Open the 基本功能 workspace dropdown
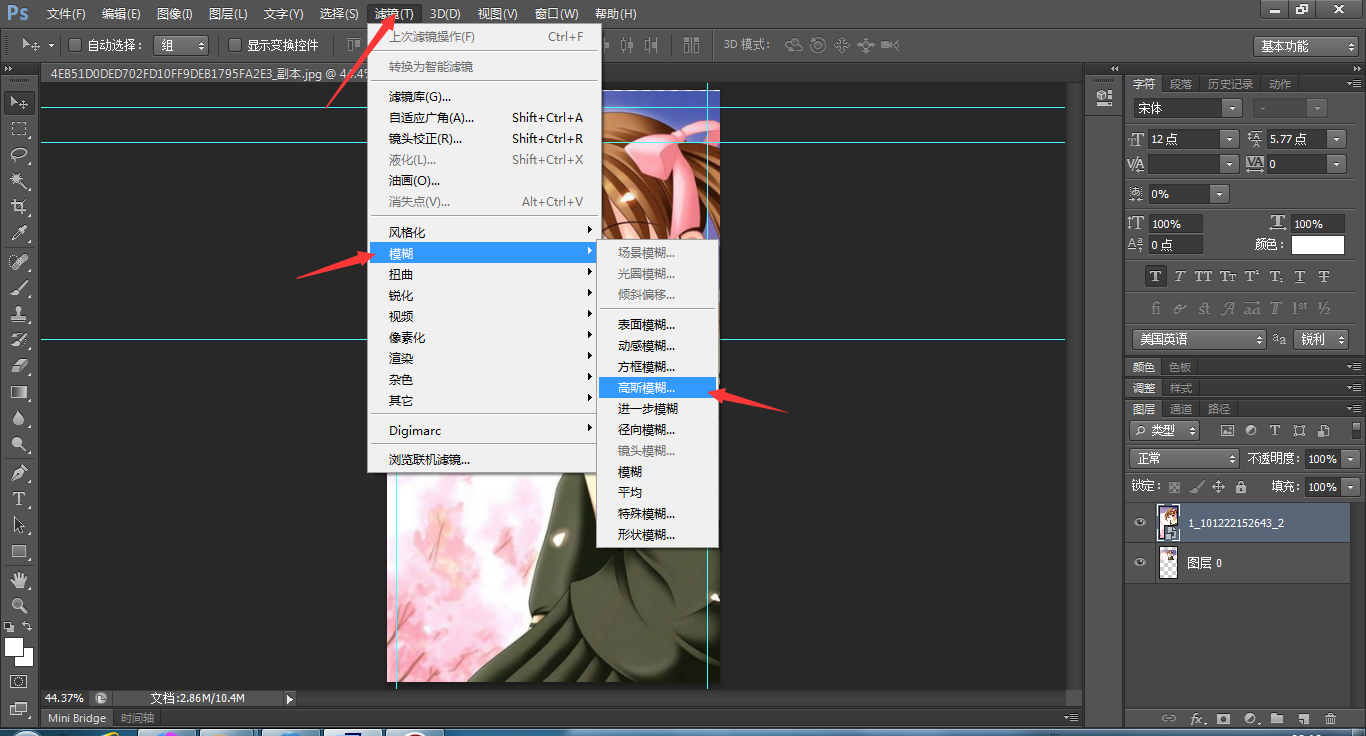1366x736 pixels. coord(1306,46)
